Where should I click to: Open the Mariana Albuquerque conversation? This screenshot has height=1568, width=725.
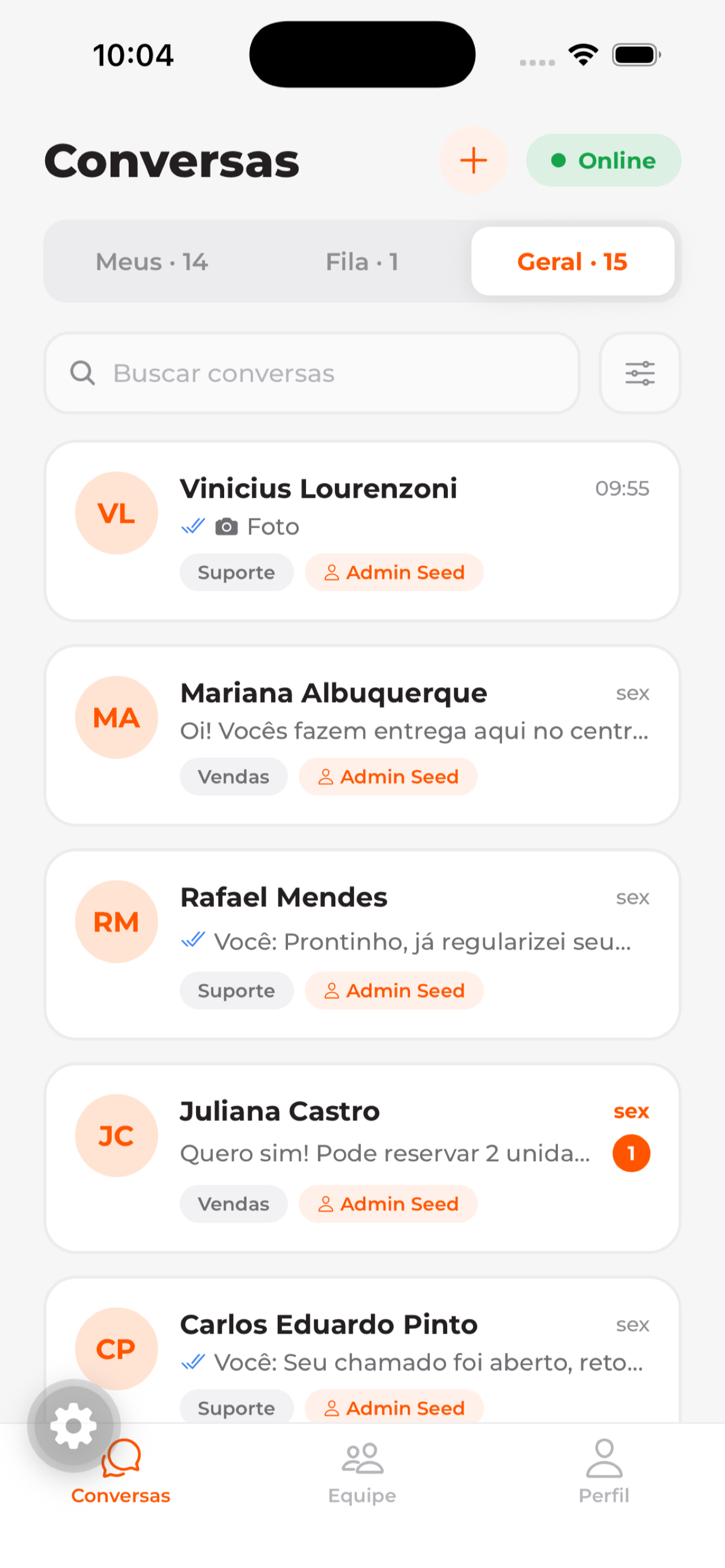[x=362, y=735]
